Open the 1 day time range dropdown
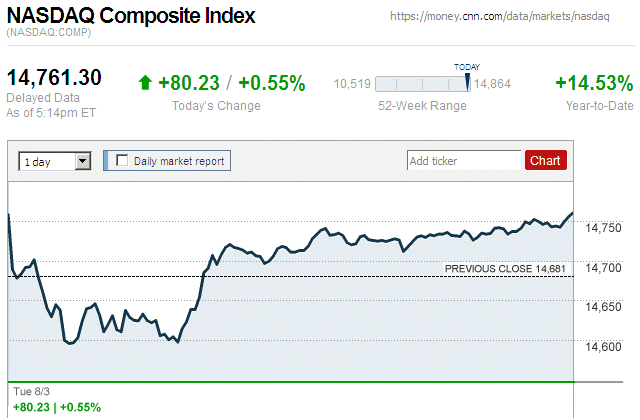 click(55, 160)
